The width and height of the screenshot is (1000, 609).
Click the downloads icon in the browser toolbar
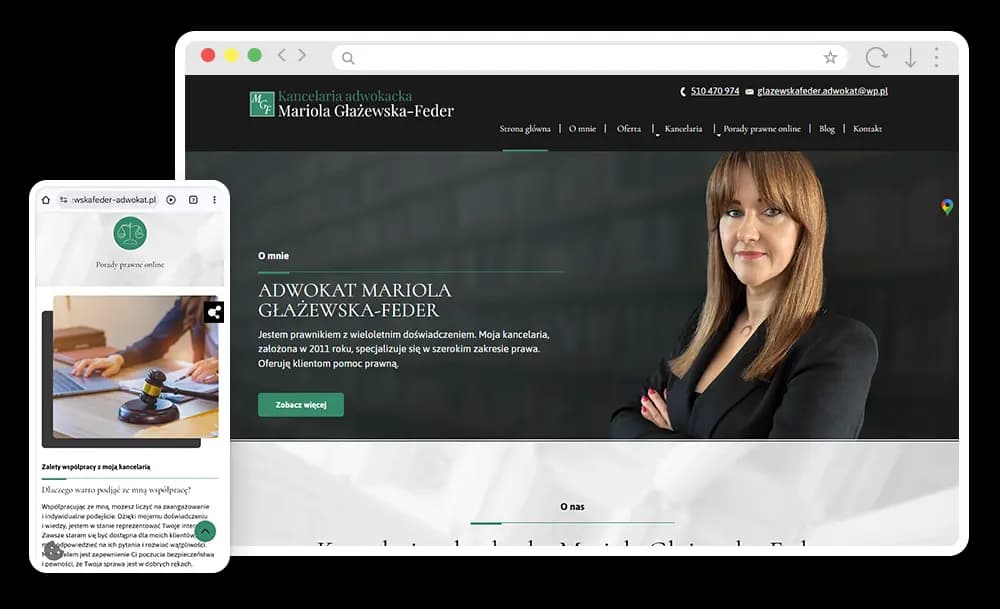pyautogui.click(x=911, y=55)
